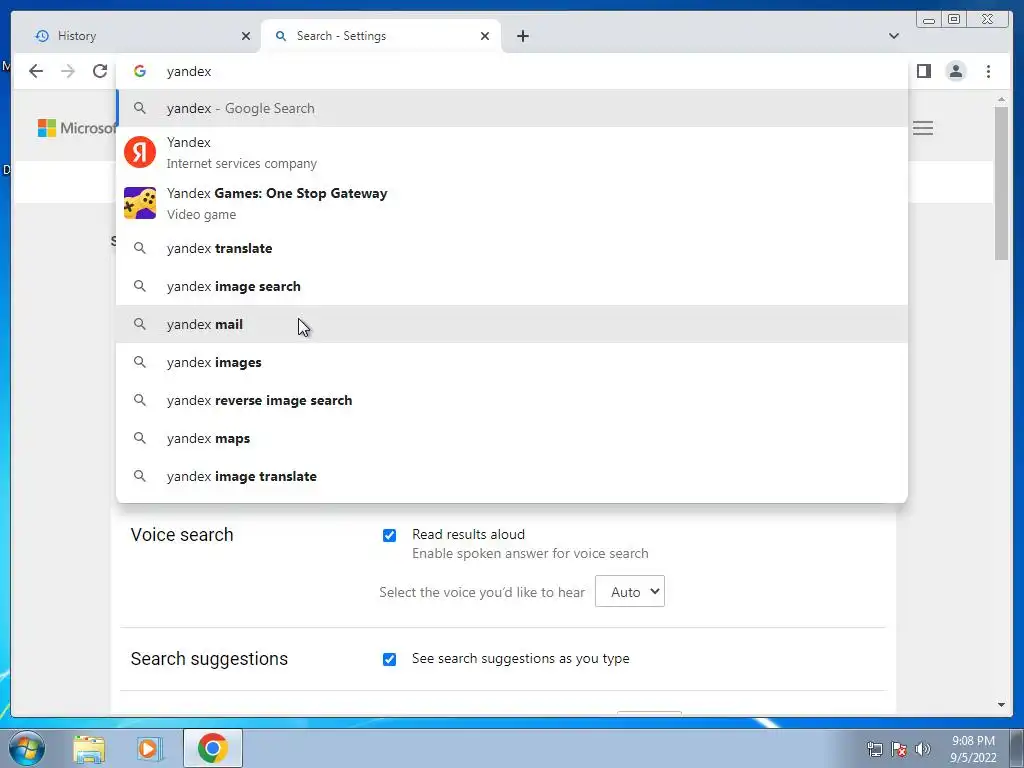Click magnifier icon beside yandex translate
The width and height of the screenshot is (1024, 768).
tap(140, 248)
